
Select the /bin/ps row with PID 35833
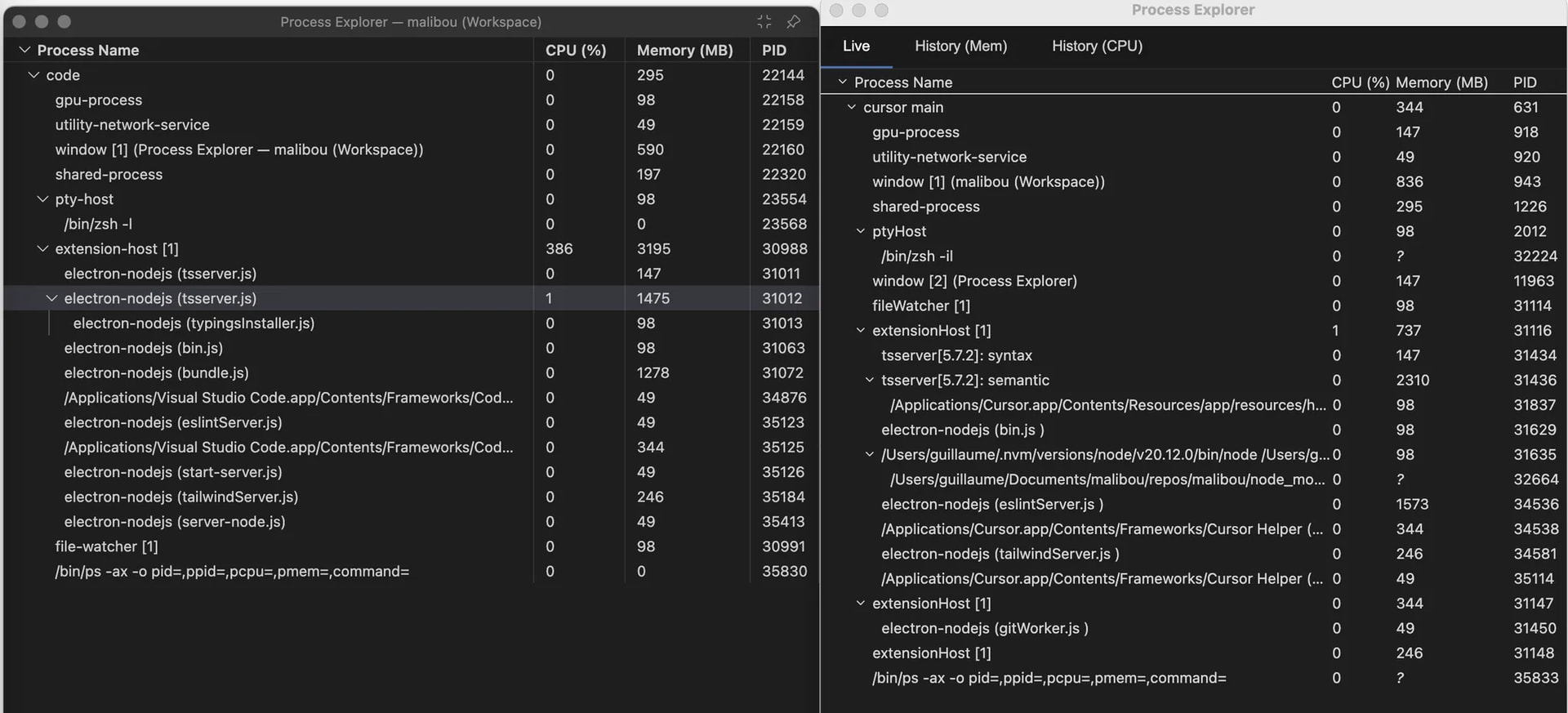1194,678
